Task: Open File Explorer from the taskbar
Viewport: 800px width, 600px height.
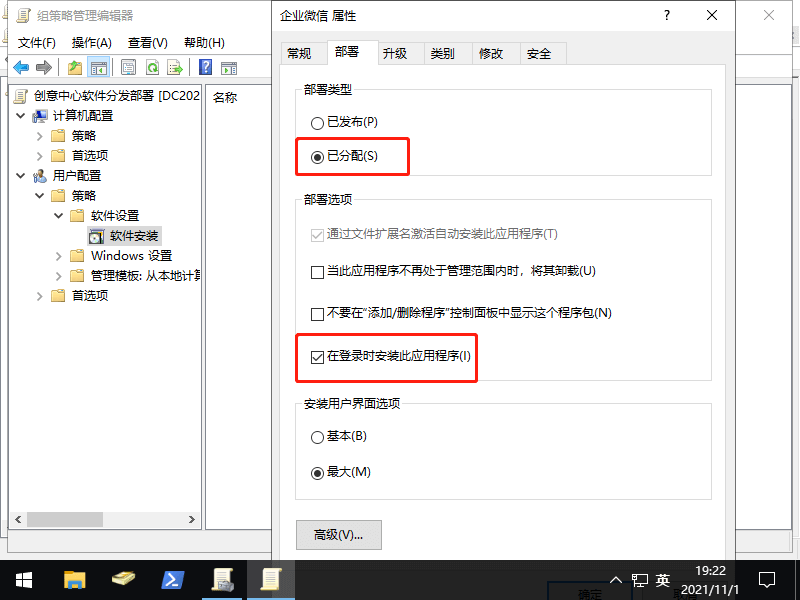Action: 74,580
